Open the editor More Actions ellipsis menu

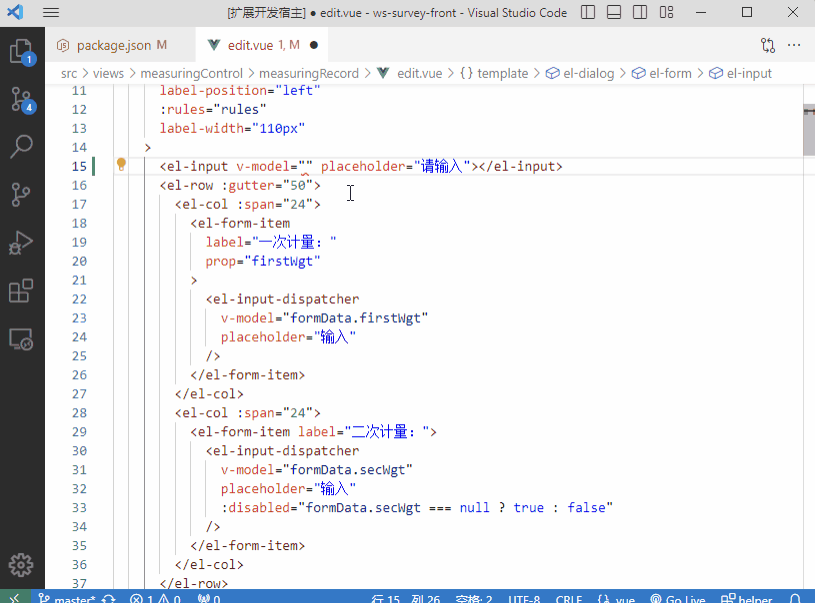[795, 45]
